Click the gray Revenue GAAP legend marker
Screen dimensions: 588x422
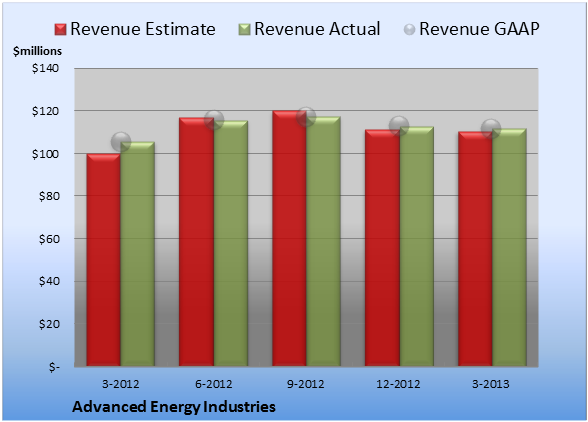coord(410,30)
